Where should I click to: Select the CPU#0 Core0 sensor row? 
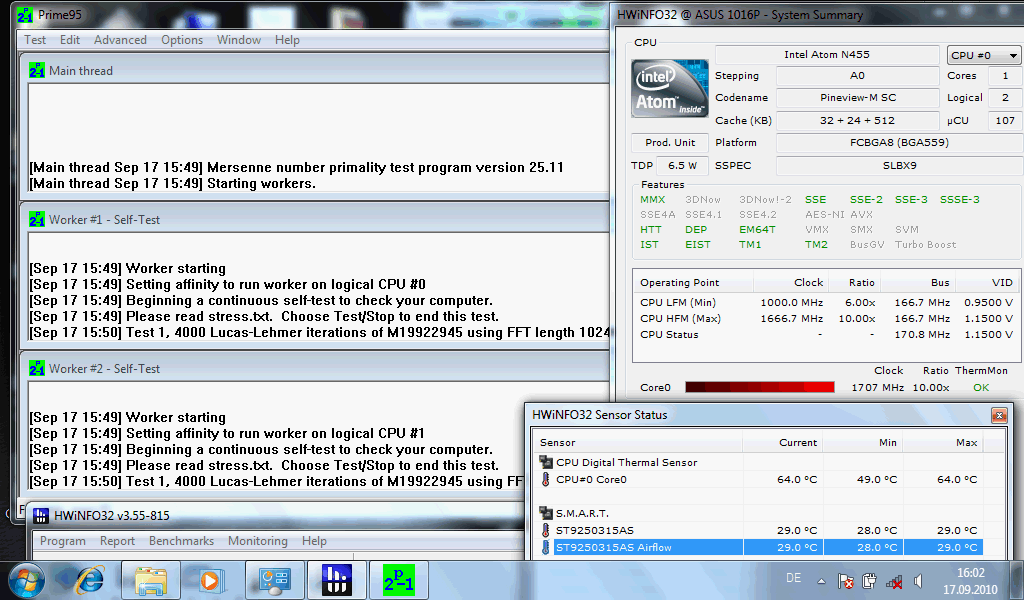[x=761, y=479]
